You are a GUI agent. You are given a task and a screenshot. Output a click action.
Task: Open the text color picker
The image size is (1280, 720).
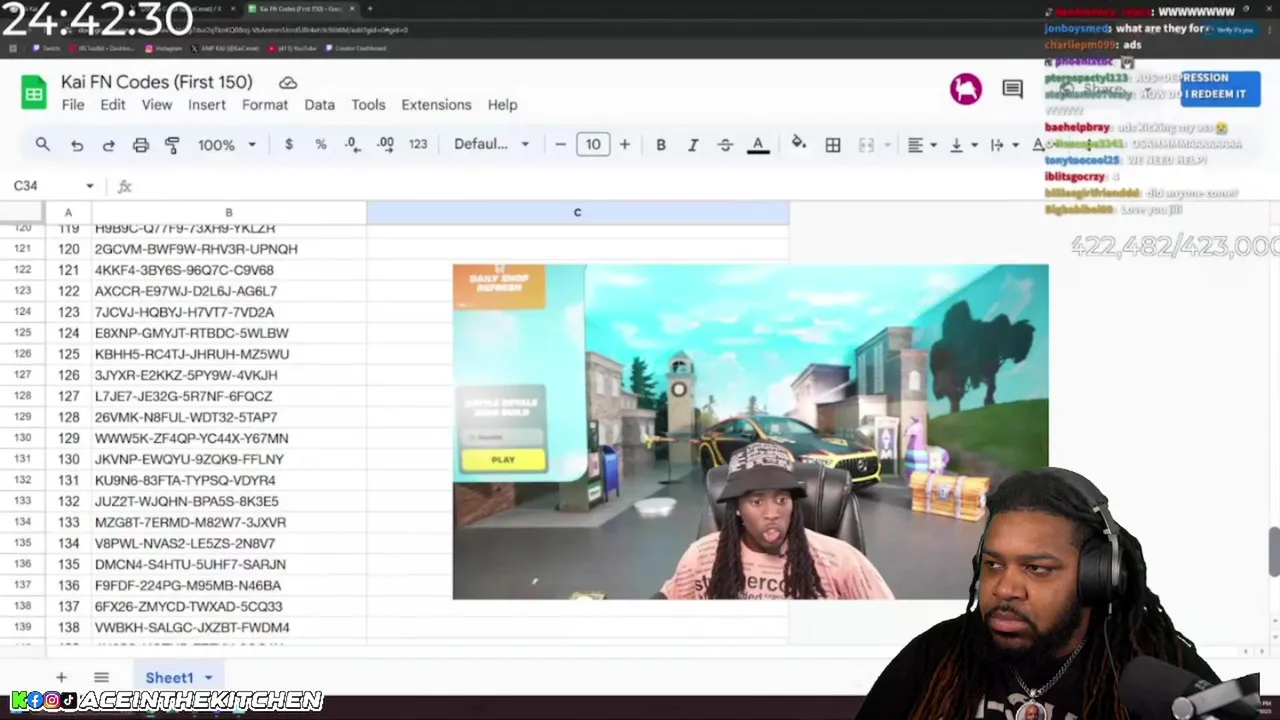(758, 145)
